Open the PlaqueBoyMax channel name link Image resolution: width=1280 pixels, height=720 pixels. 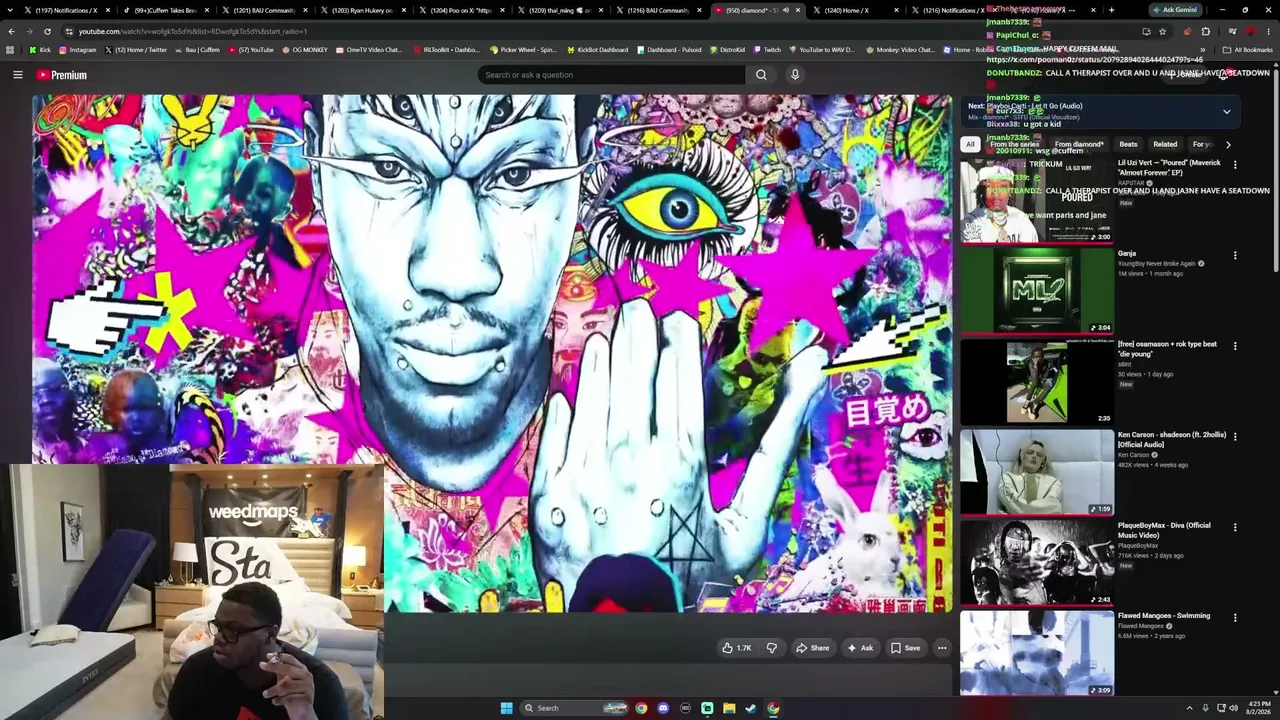point(1138,546)
